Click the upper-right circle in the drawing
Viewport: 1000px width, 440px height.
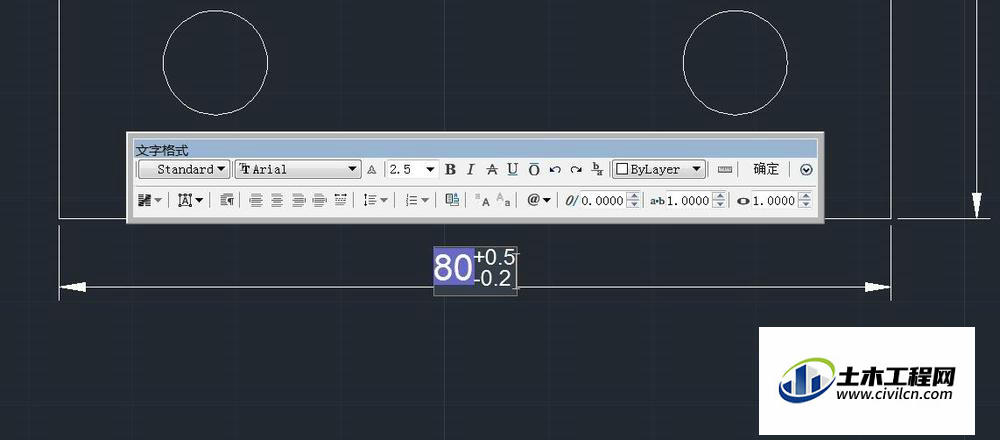735,62
